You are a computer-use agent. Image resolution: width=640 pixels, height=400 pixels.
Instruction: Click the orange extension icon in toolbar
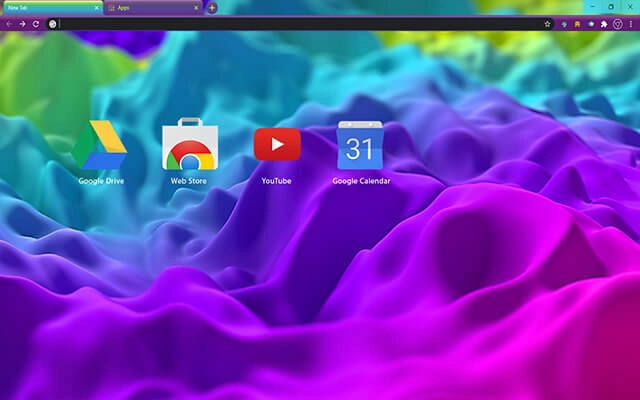pyautogui.click(x=577, y=24)
